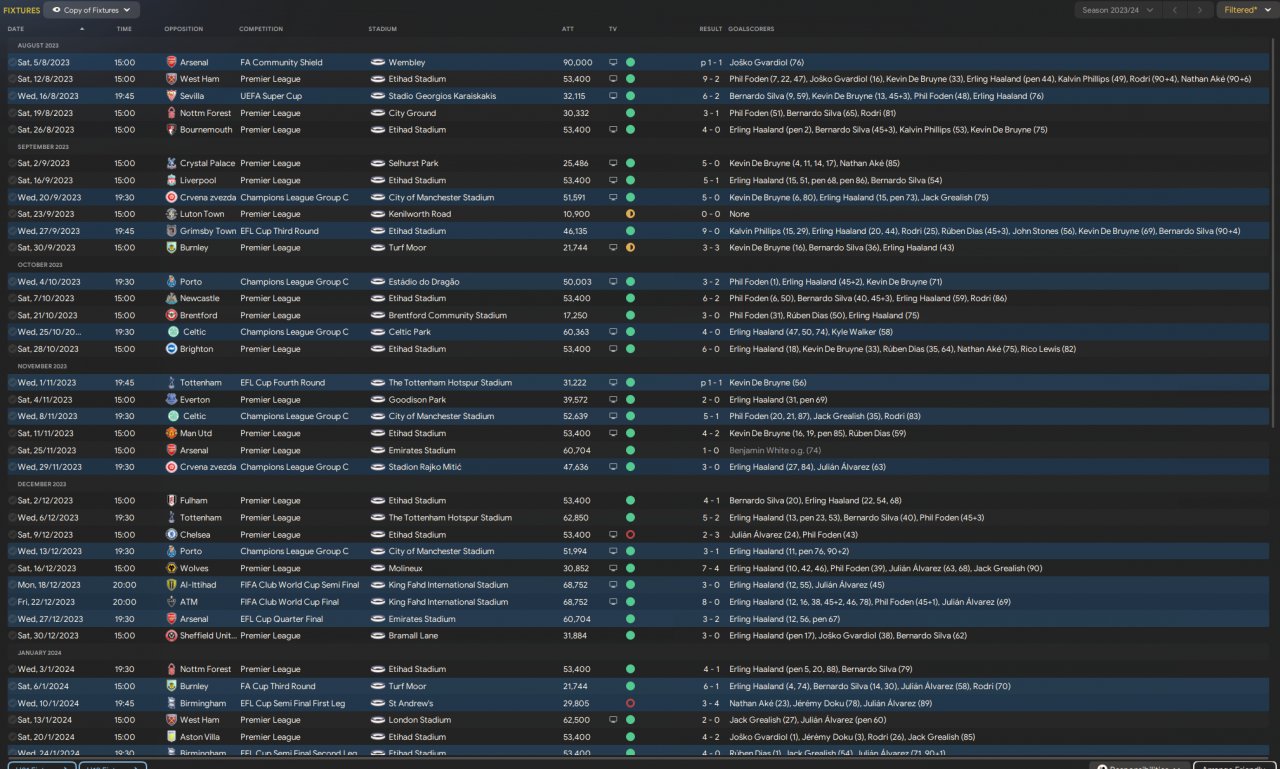Sort by the Result column header
Screen dimensions: 1280x769
coord(711,29)
